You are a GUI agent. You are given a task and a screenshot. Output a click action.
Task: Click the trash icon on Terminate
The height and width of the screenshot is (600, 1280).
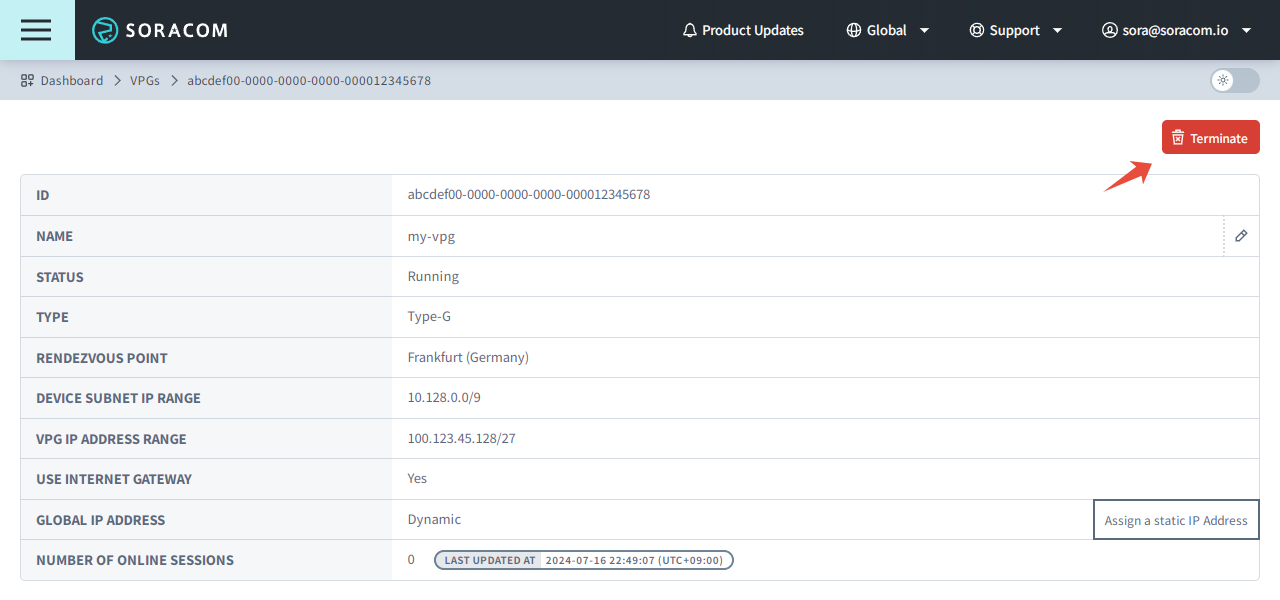1178,138
